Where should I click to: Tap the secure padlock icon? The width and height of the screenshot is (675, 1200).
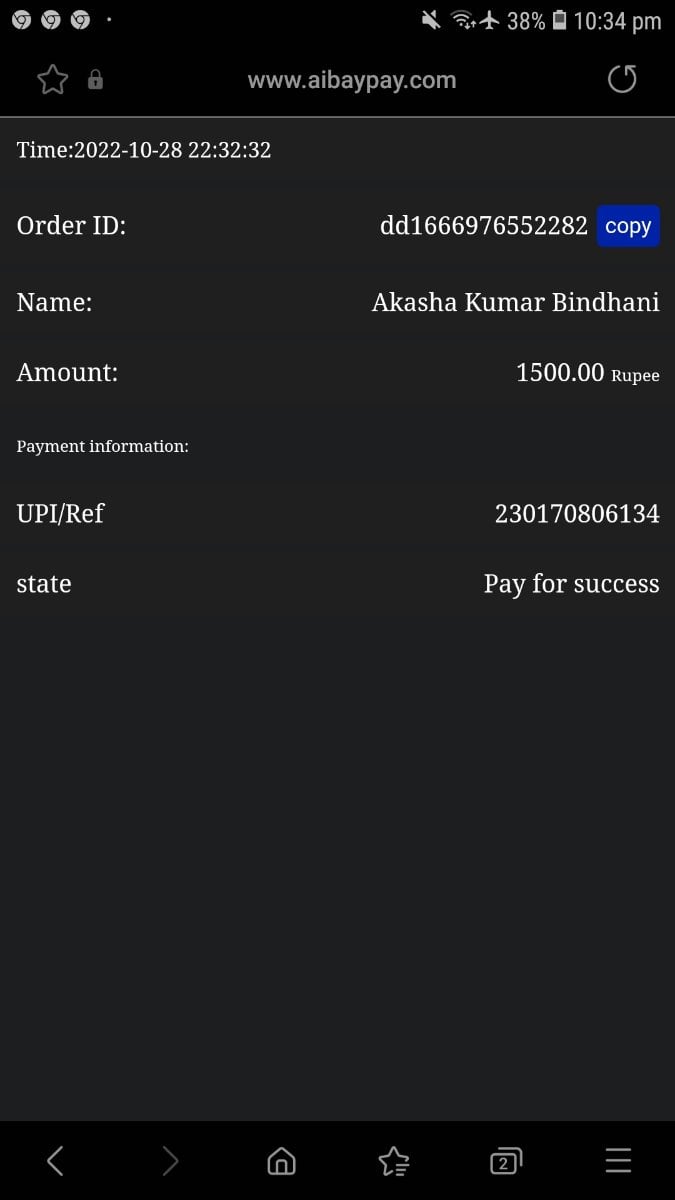95,80
